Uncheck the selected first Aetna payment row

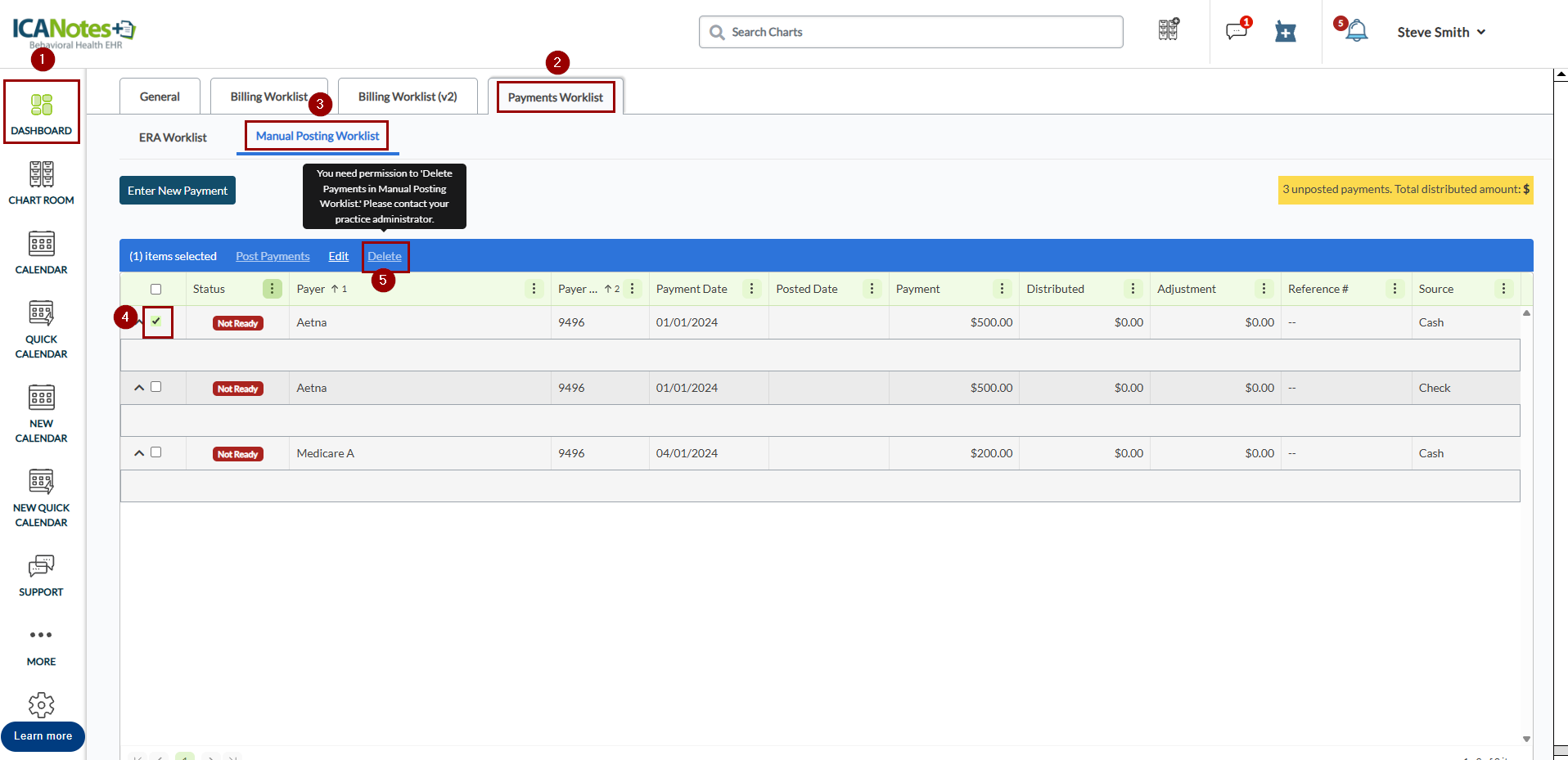tap(156, 322)
